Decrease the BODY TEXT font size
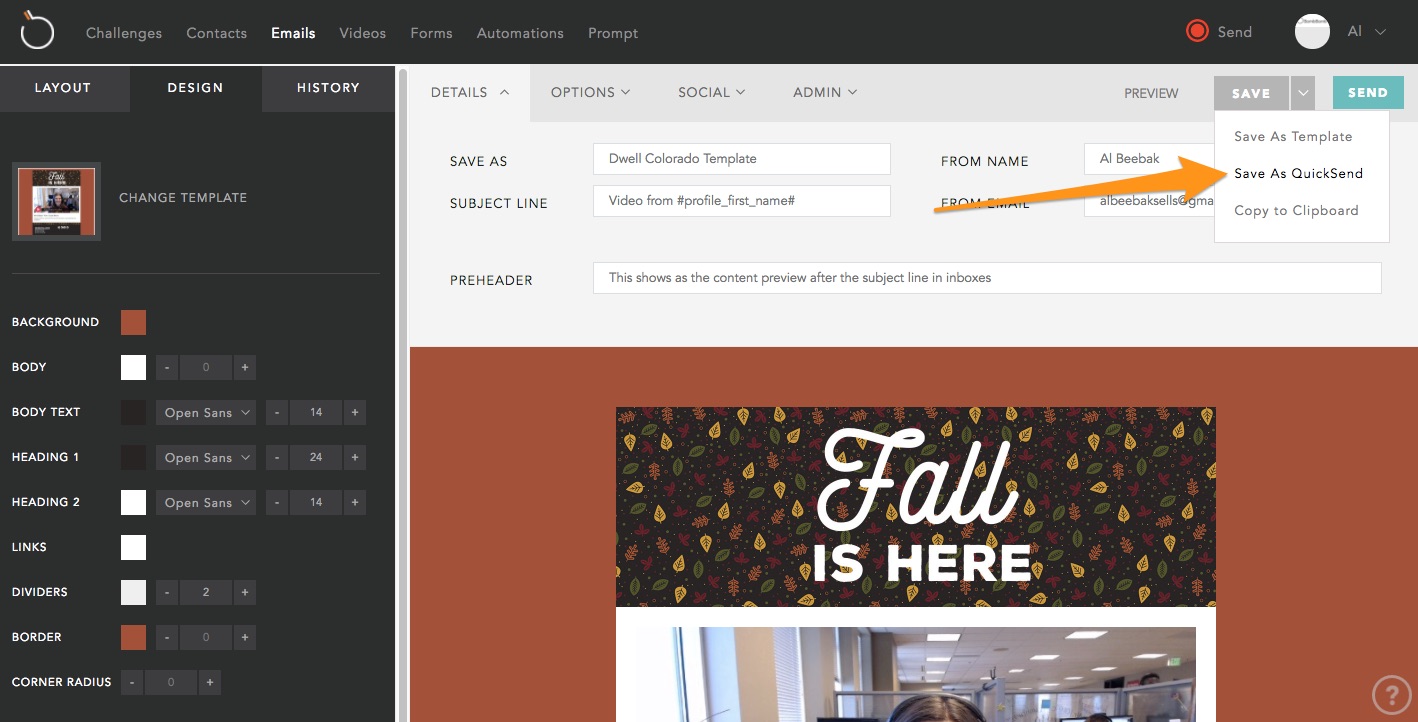1418x722 pixels. coord(277,412)
